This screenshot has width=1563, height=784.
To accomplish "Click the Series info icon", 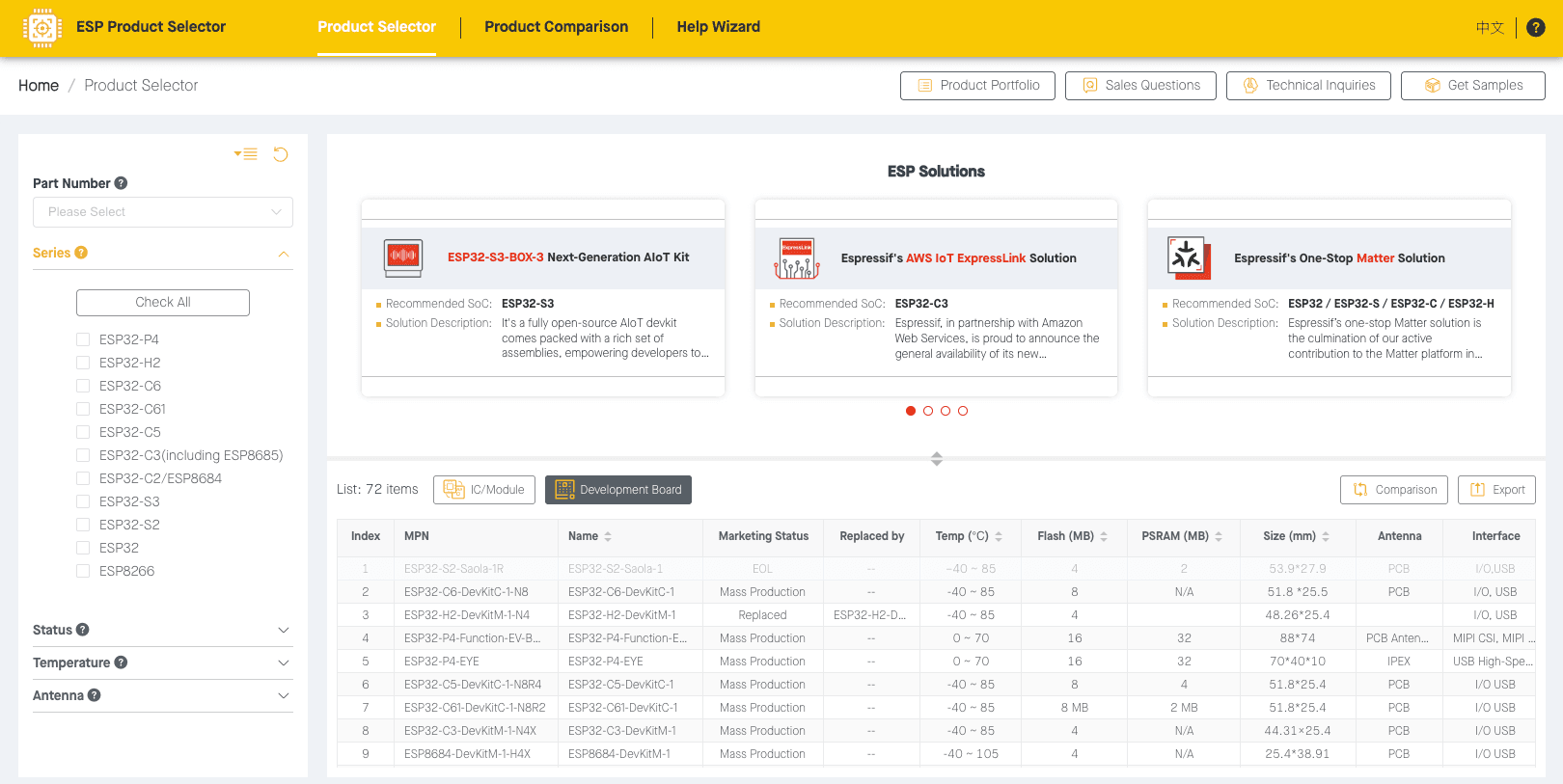I will click(81, 253).
